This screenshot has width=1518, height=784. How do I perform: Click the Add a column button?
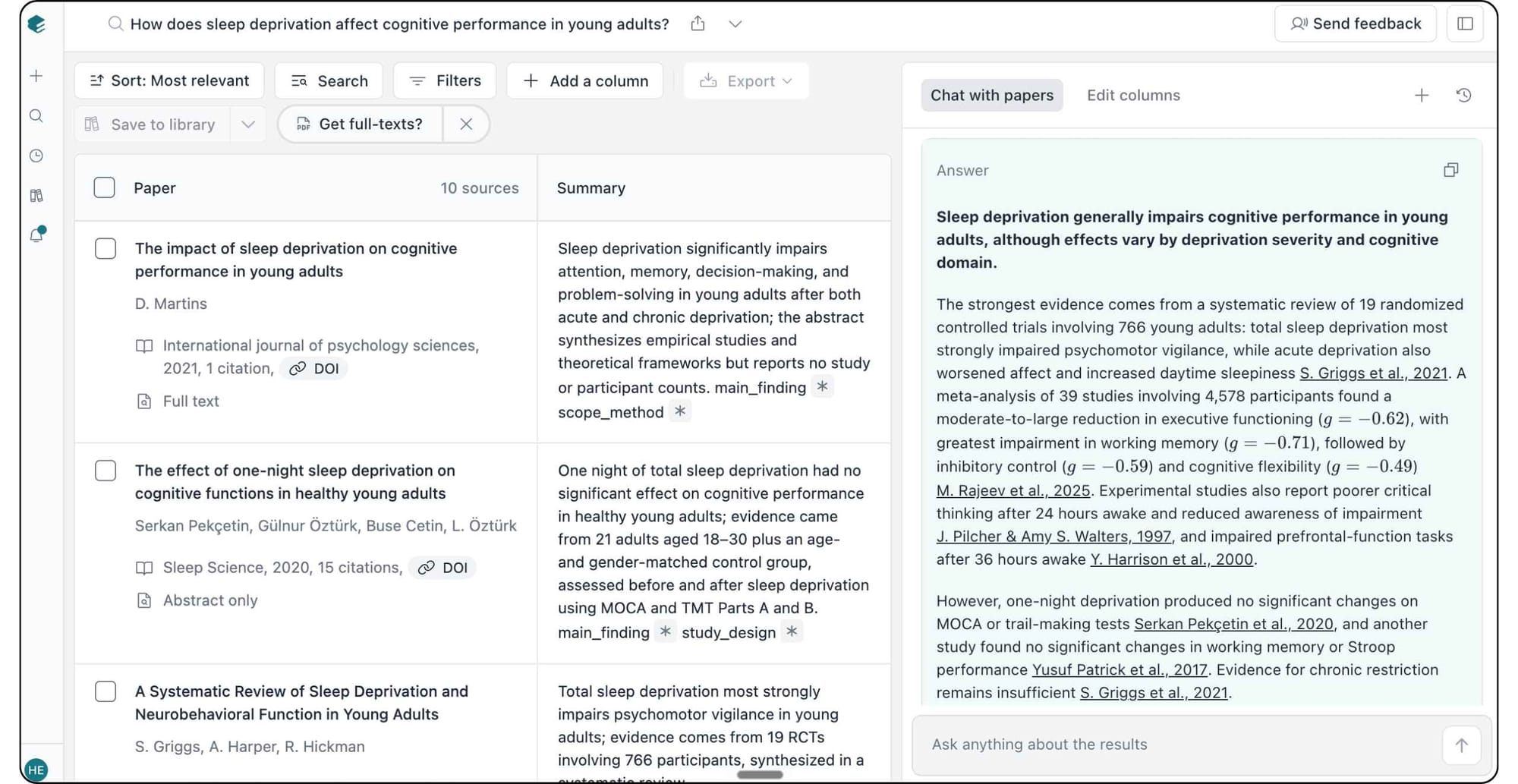click(585, 80)
